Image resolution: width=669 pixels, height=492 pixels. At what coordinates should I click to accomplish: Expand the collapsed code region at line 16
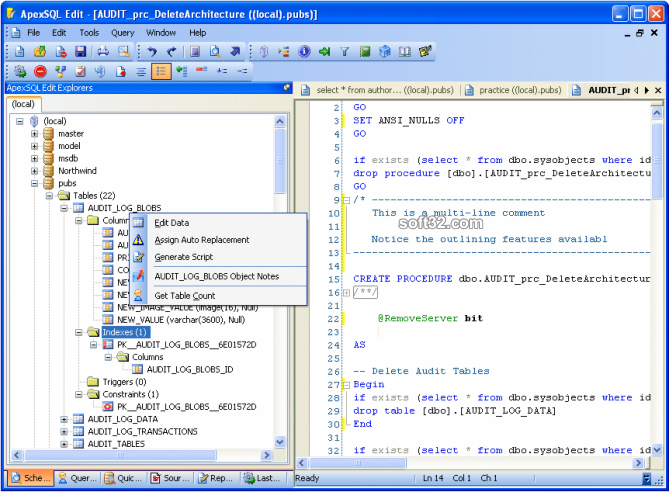point(346,293)
